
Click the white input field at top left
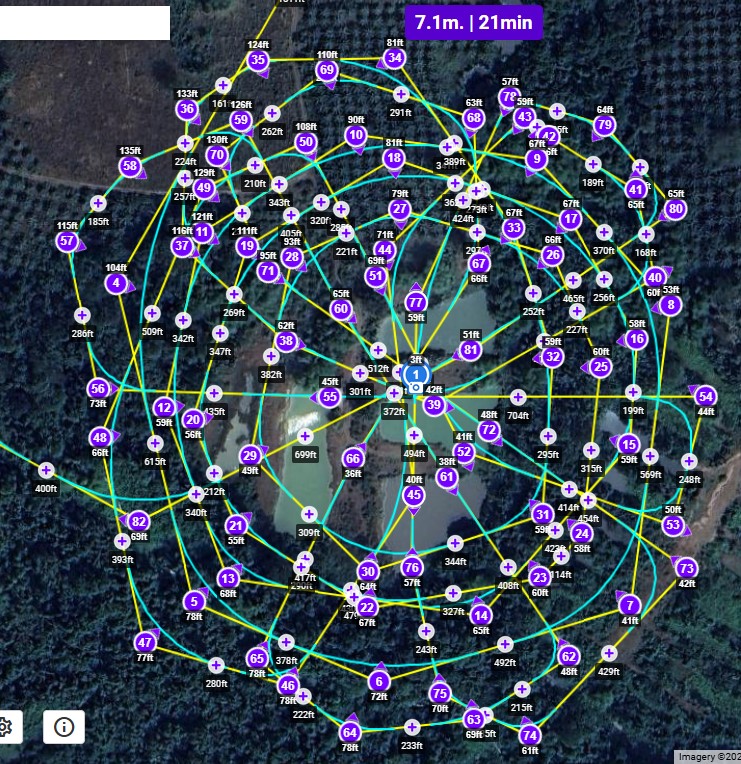coord(85,22)
